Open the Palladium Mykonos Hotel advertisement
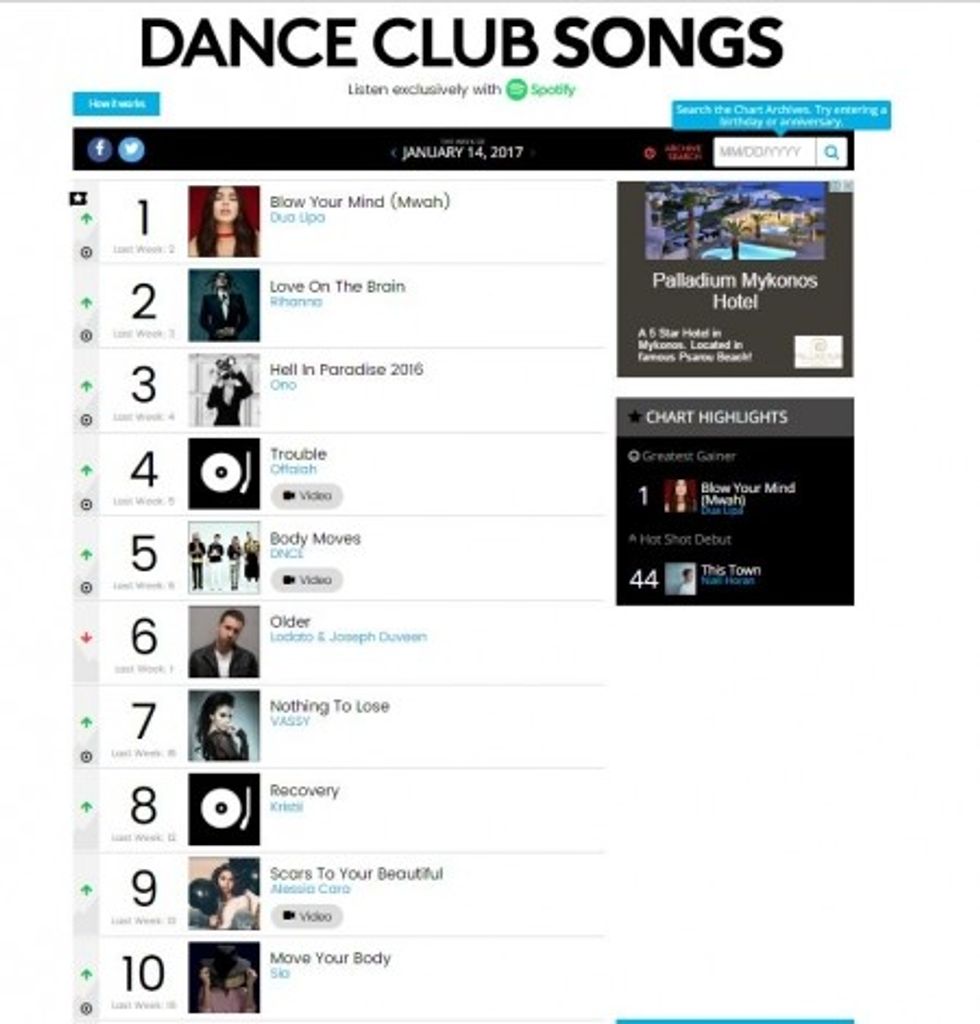The width and height of the screenshot is (980, 1024). (735, 279)
